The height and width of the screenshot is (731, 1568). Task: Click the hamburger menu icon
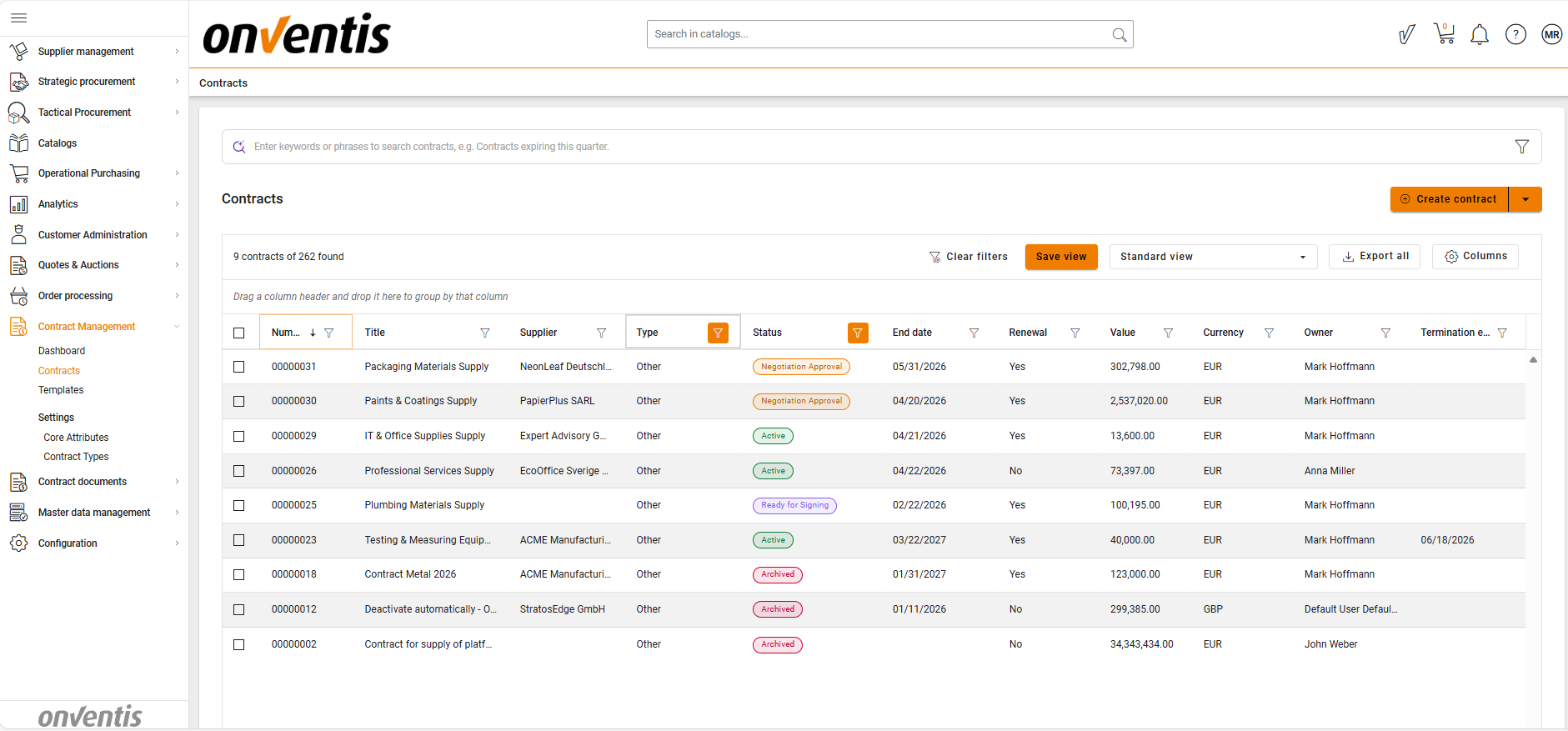click(19, 18)
